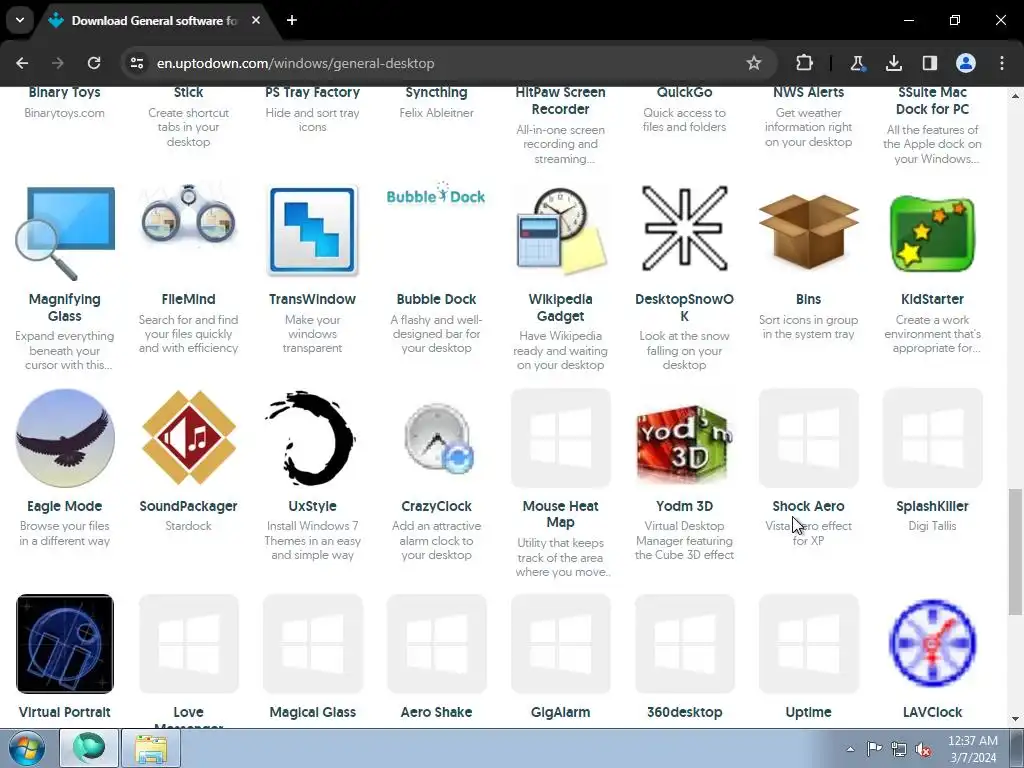This screenshot has height=768, width=1024.
Task: Open File Explorer from the taskbar
Action: click(x=150, y=748)
